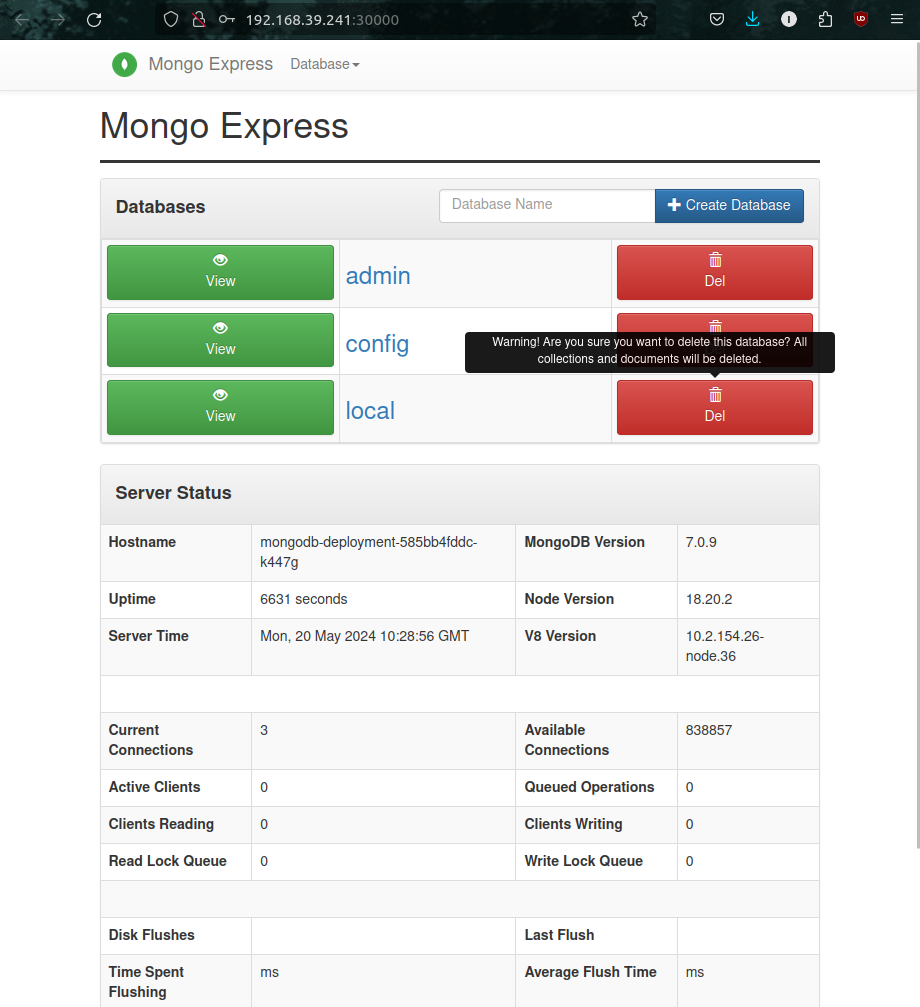Click the Clients Reading label
This screenshot has height=1007, width=920.
pos(161,824)
